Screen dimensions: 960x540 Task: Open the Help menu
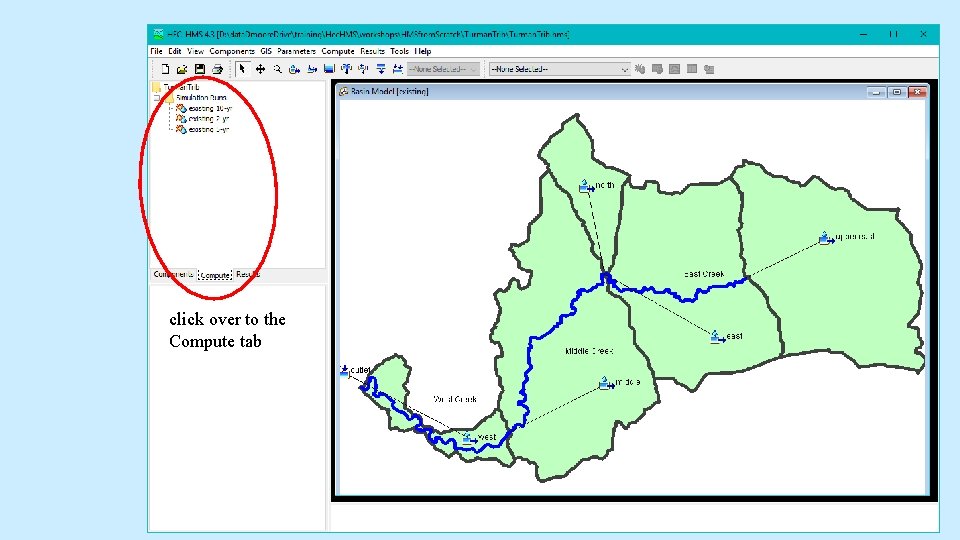pos(422,51)
